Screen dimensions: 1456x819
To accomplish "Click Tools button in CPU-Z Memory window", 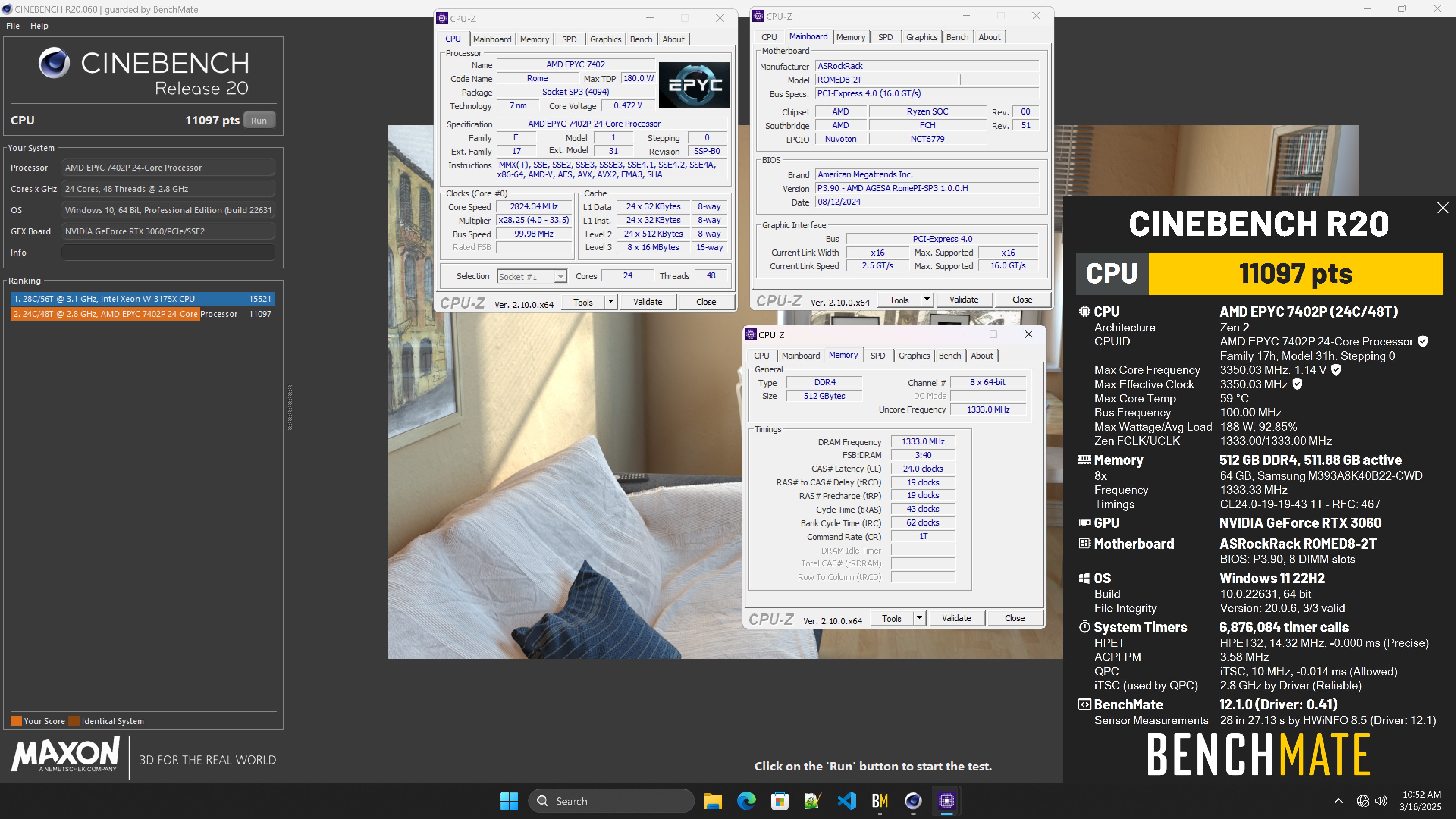I will point(891,618).
